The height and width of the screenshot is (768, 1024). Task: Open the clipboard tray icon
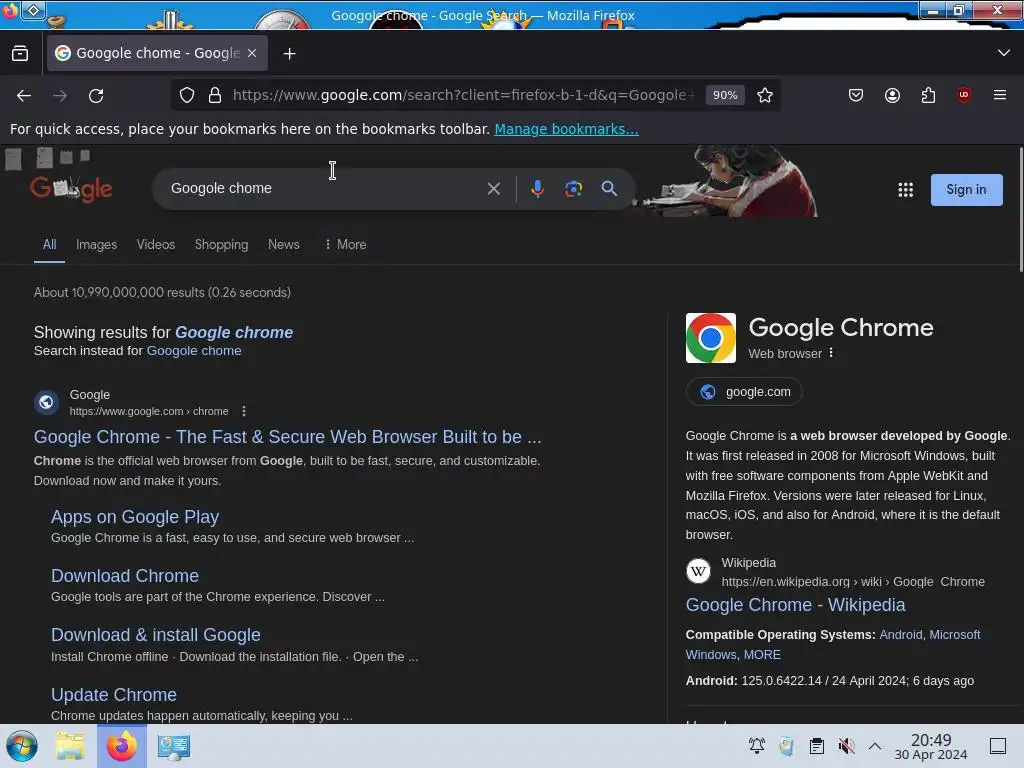pos(816,746)
